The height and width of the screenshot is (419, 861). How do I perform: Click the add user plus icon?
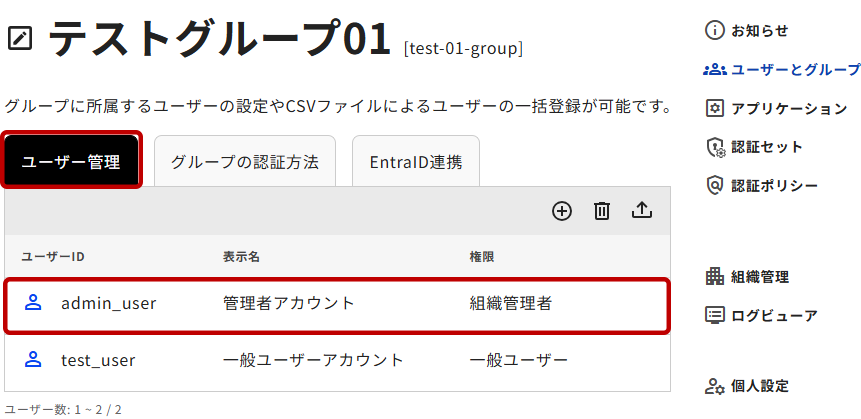pos(562,210)
